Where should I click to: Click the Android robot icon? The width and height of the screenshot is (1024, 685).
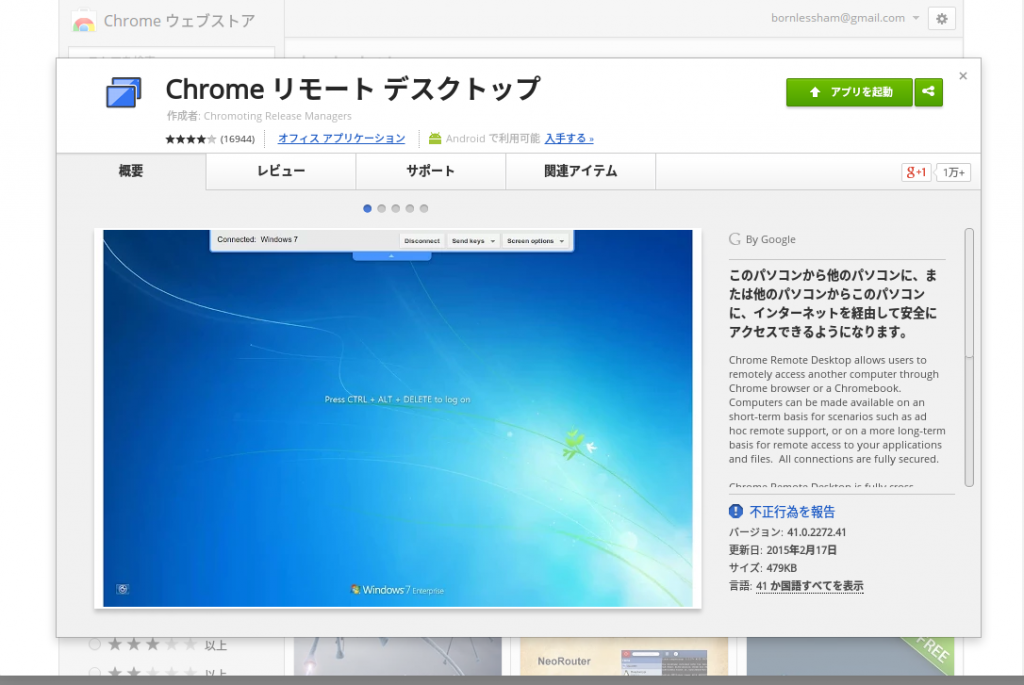[434, 138]
